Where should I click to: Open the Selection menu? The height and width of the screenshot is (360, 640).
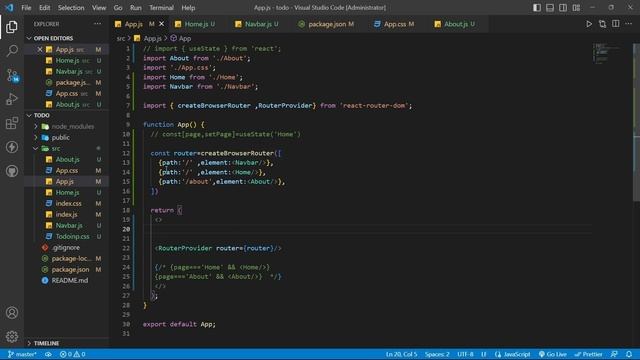[x=71, y=8]
